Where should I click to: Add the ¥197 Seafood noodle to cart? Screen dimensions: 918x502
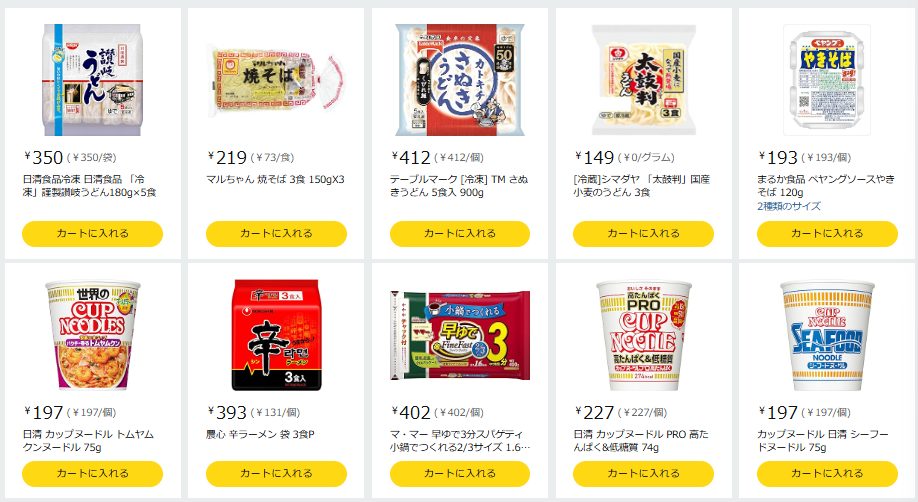click(827, 473)
